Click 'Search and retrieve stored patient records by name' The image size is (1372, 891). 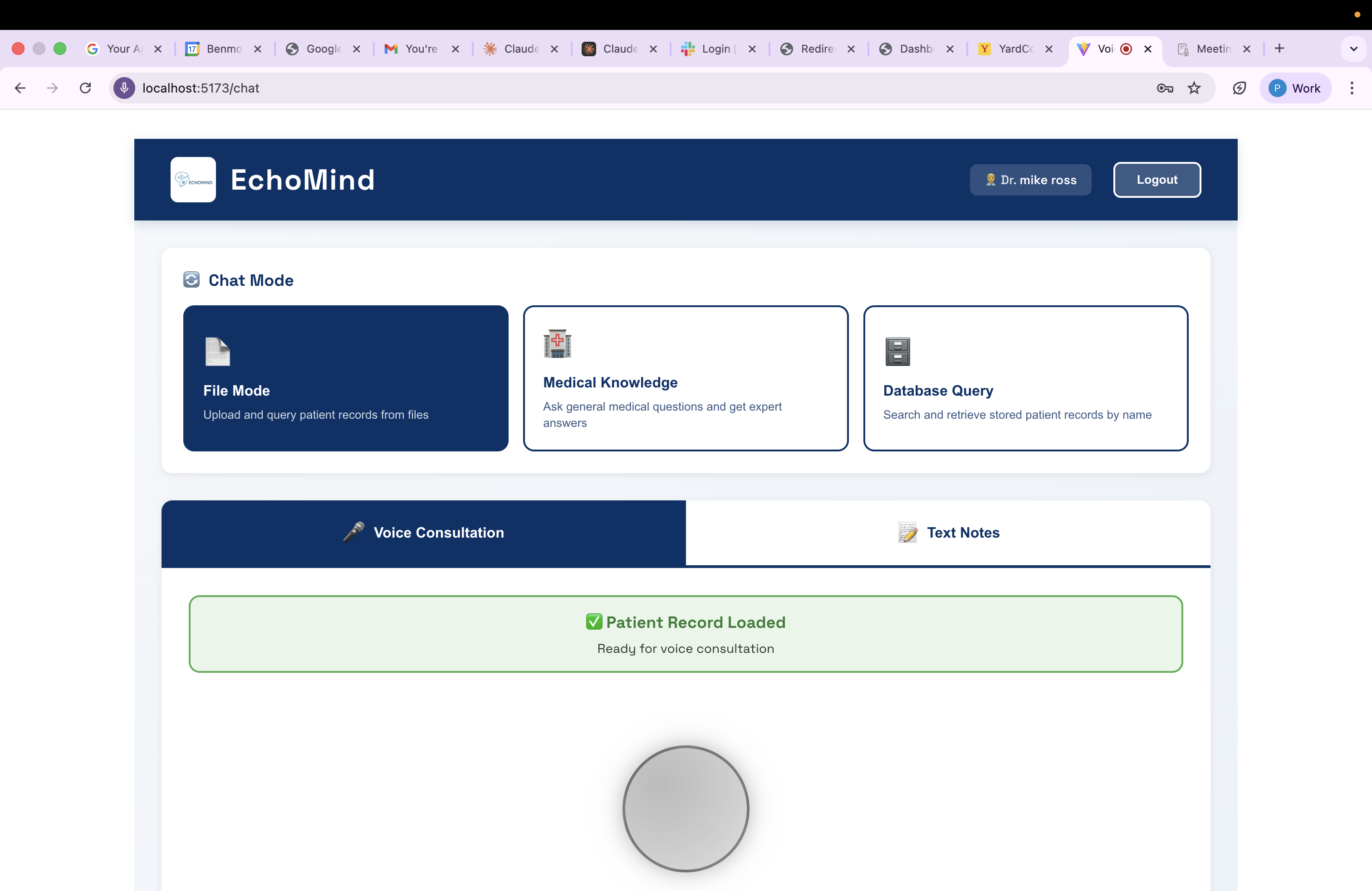tap(1017, 414)
